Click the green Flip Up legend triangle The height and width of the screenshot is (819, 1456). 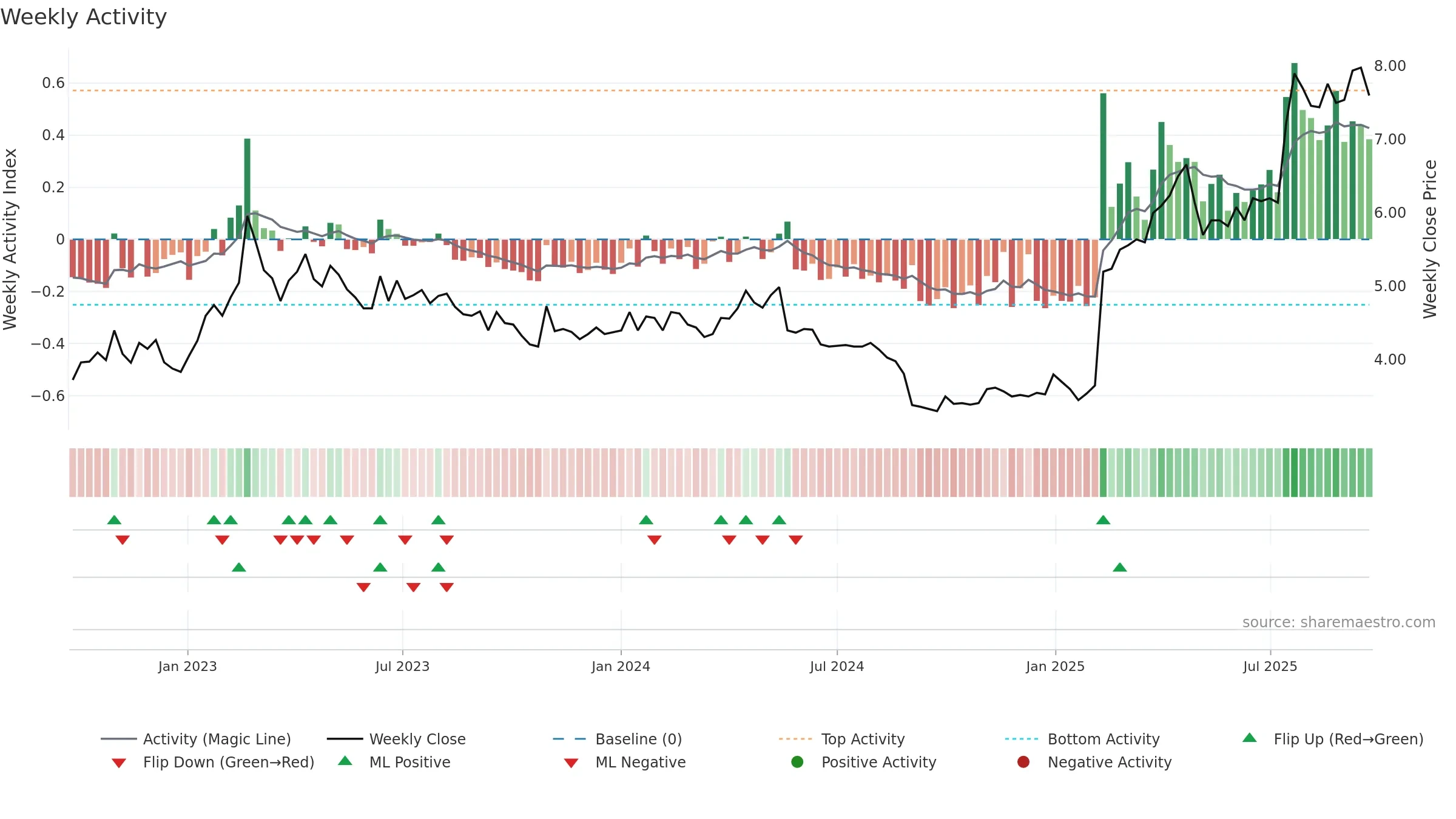point(1250,738)
